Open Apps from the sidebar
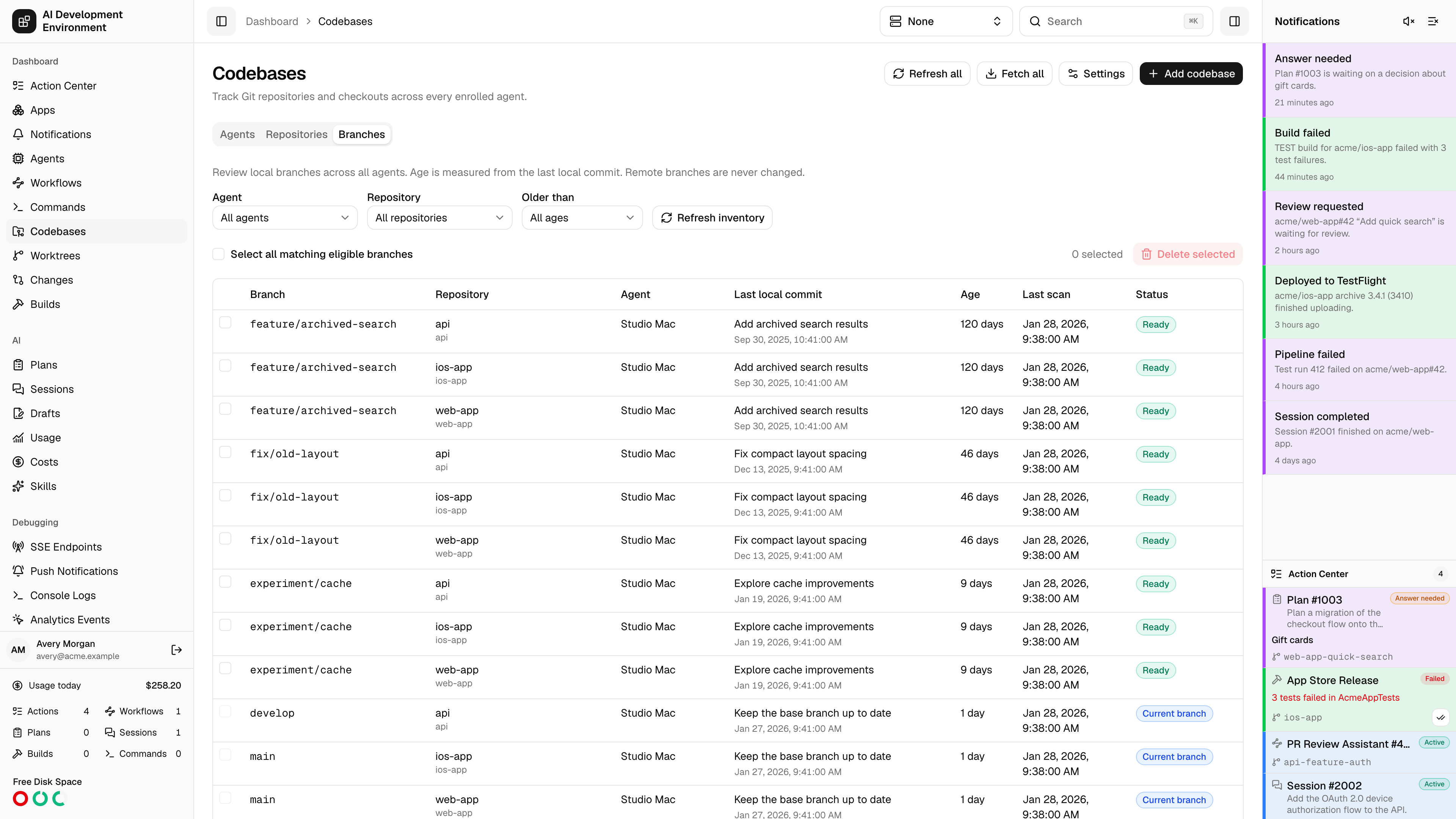The image size is (1456, 819). click(x=97, y=110)
